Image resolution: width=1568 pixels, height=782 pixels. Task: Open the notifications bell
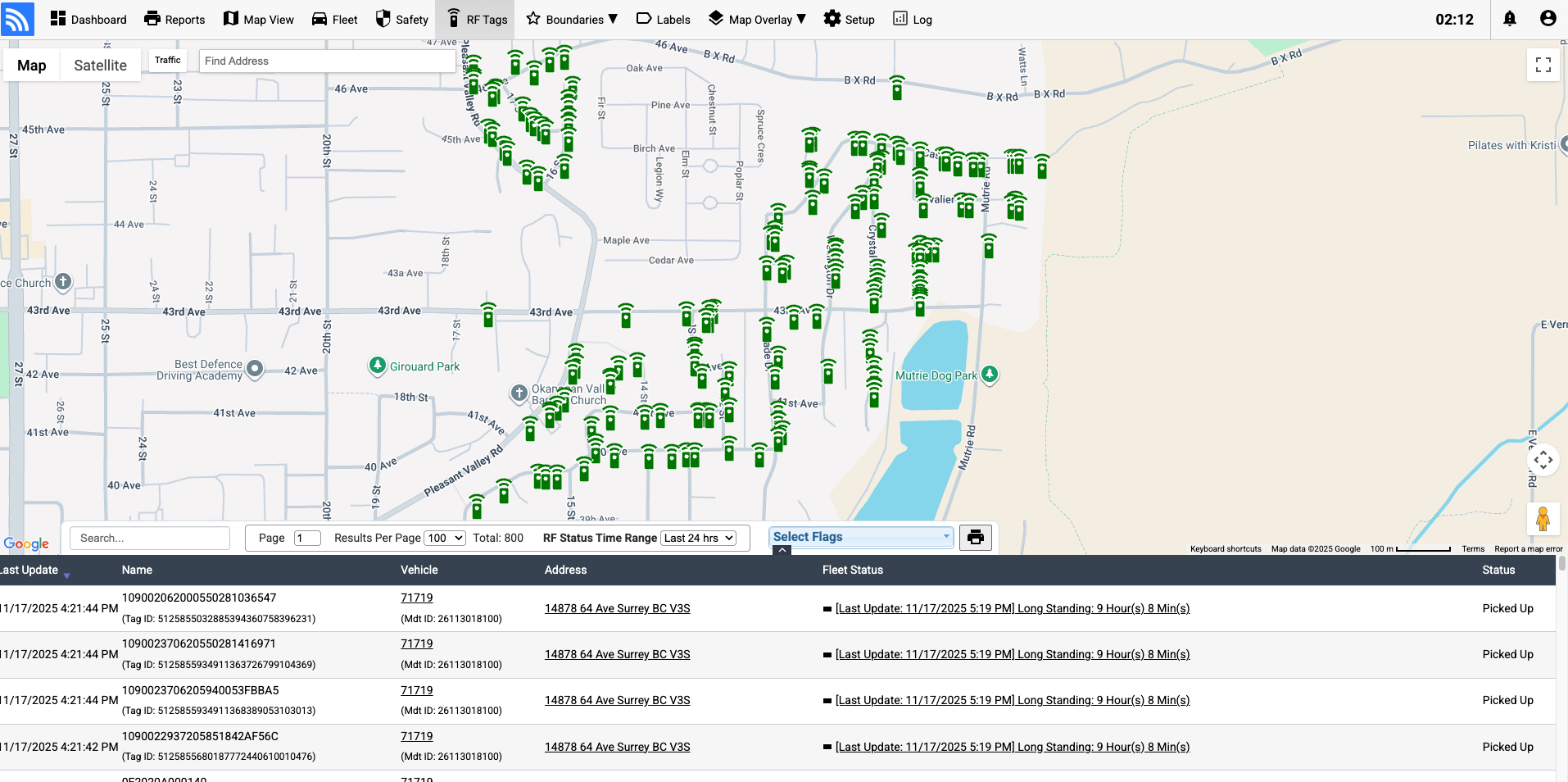[1510, 19]
